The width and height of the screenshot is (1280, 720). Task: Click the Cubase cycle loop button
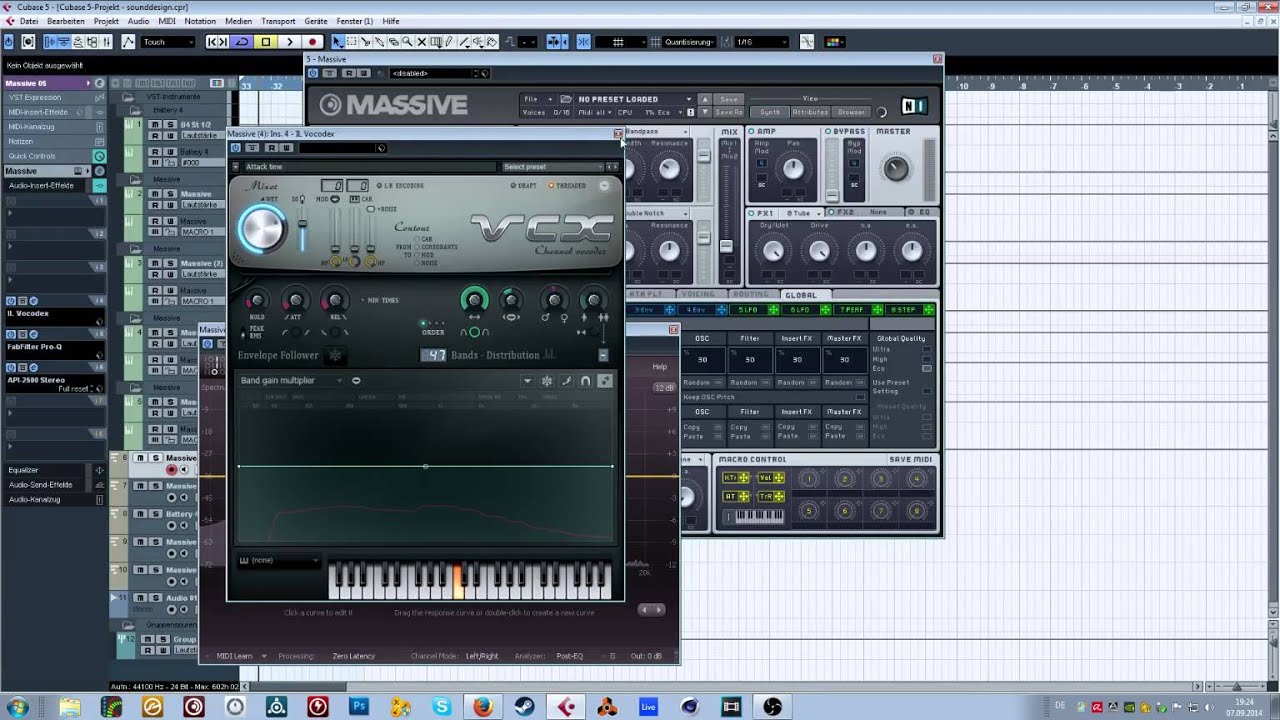(x=241, y=42)
